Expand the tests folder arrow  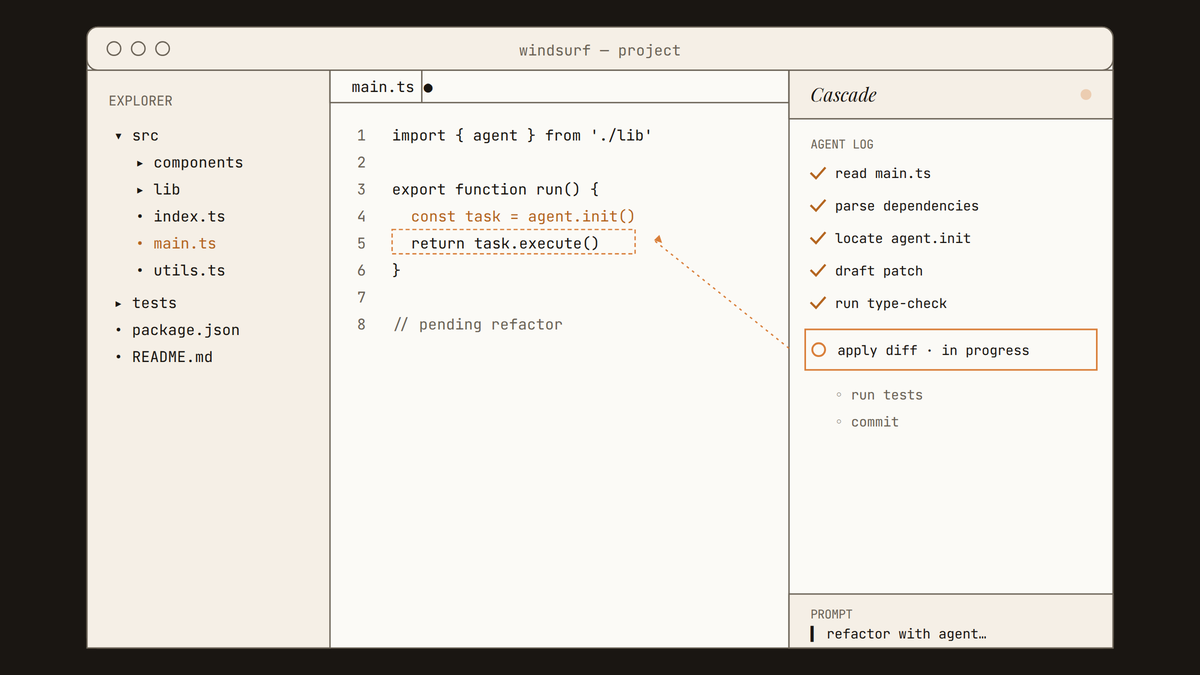pyautogui.click(x=118, y=303)
